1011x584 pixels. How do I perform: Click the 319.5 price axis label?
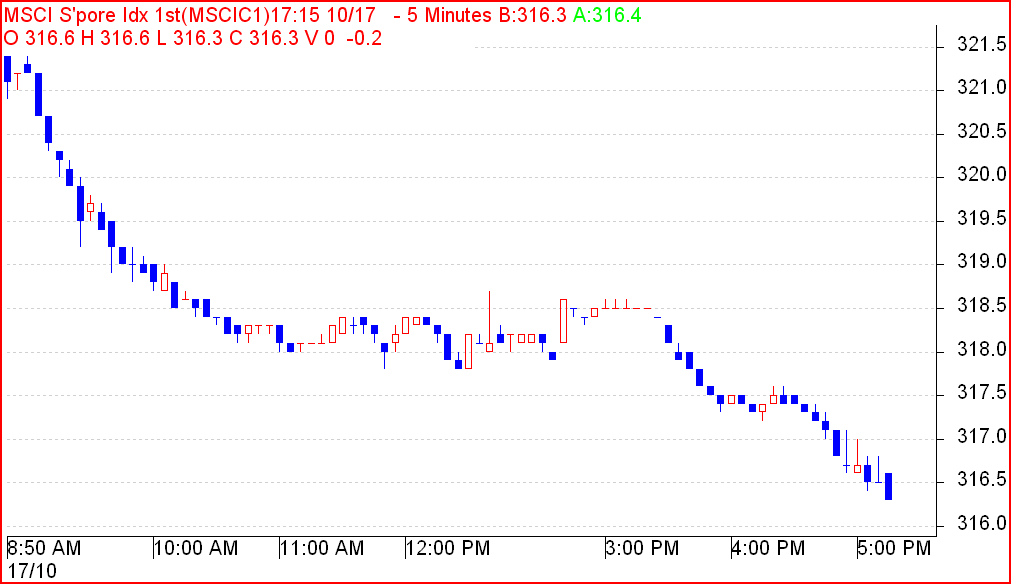[981, 219]
